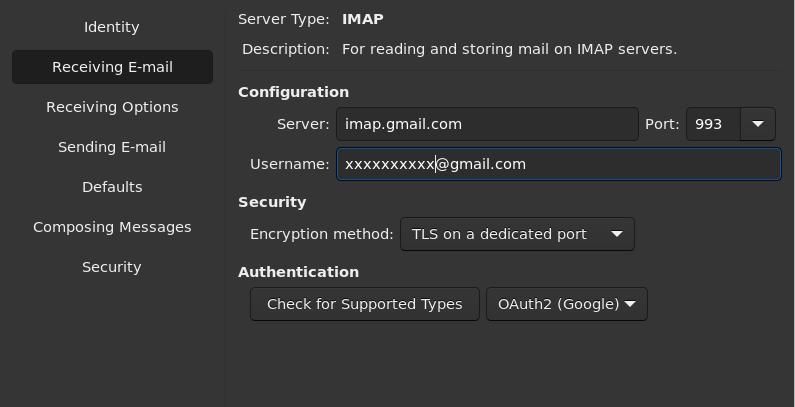The width and height of the screenshot is (795, 407).
Task: Click the Server field with imap.gmail.com
Action: (487, 124)
